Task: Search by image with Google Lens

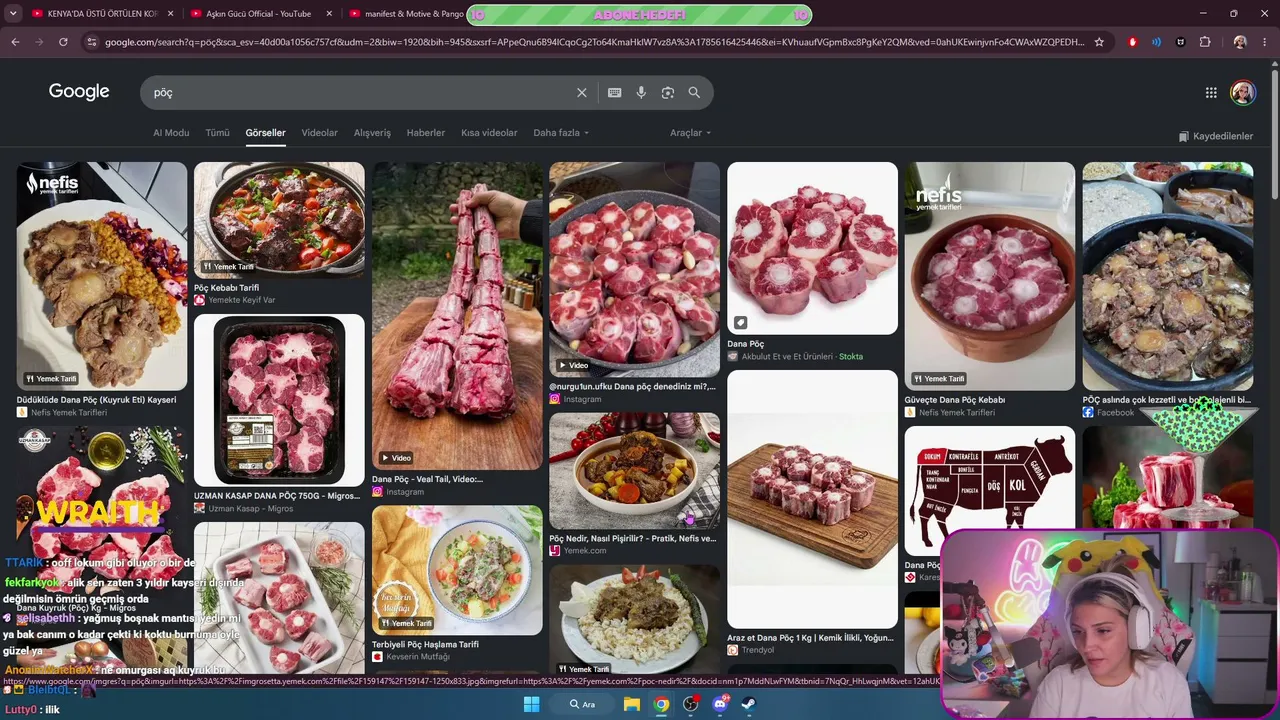Action: point(668,92)
